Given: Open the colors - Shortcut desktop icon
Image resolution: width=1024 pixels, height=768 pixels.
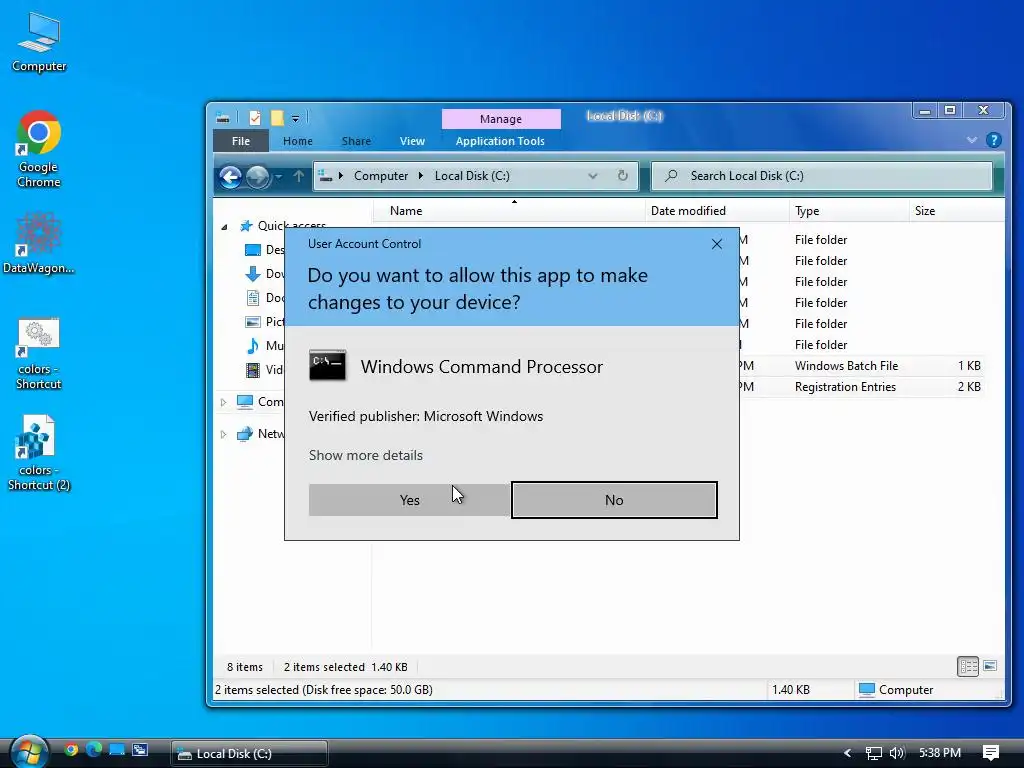Looking at the screenshot, I should pyautogui.click(x=39, y=353).
